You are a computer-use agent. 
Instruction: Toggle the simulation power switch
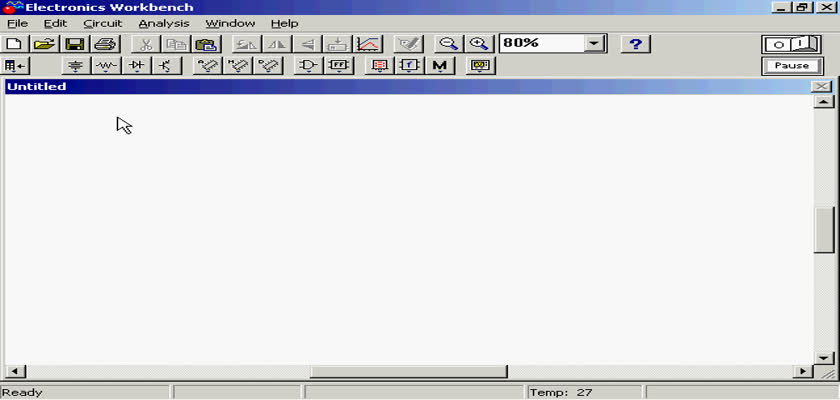(791, 44)
